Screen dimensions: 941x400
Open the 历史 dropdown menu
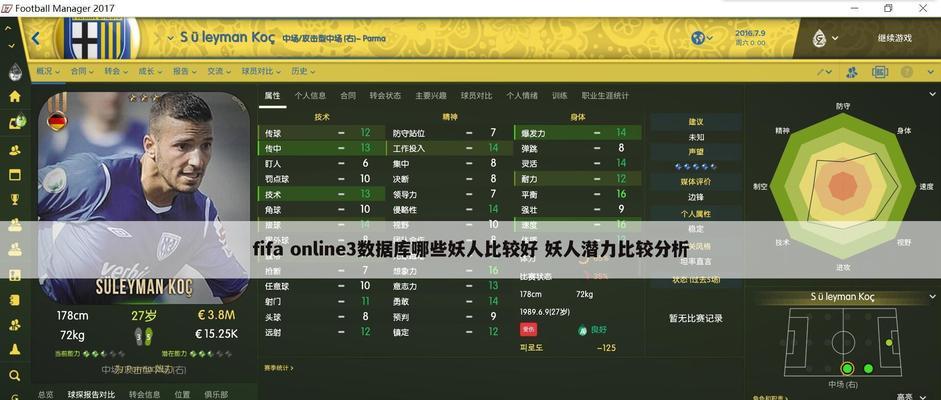point(303,71)
